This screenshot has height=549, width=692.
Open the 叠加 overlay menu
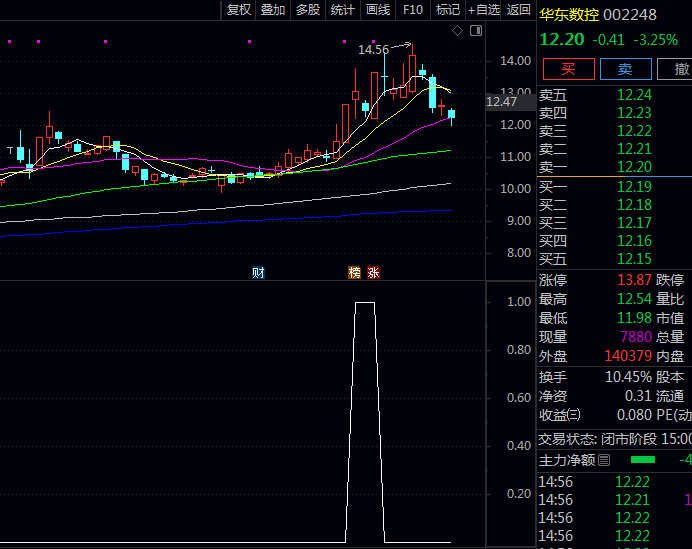[273, 10]
